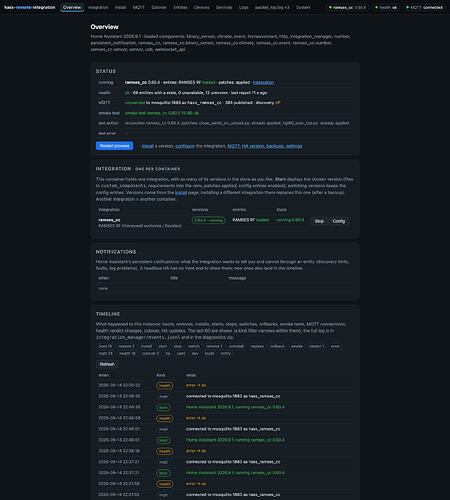Filter timeline by restart 1
The image size is (450, 500).
pos(317,346)
